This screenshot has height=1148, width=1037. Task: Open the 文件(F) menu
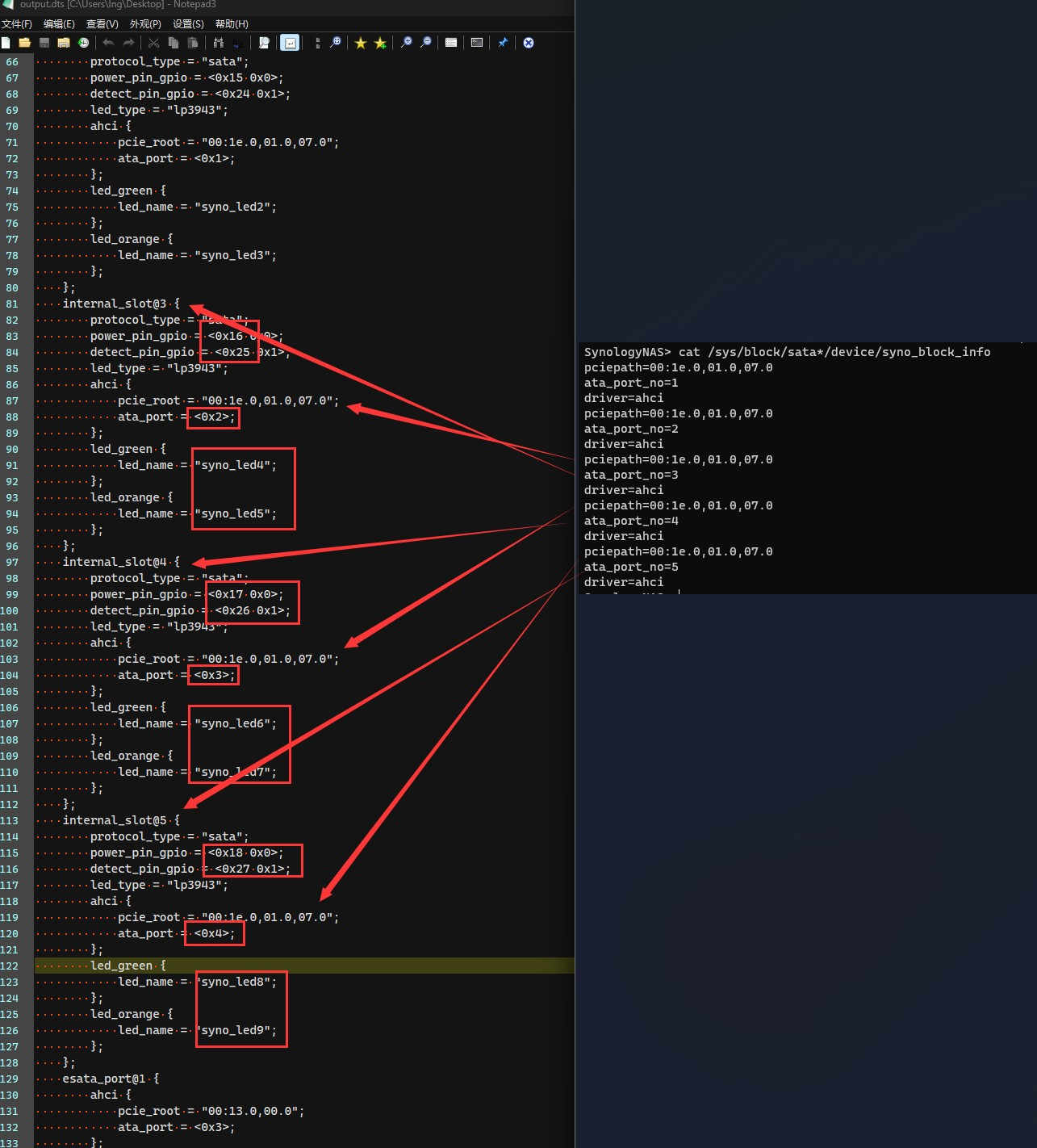pos(17,24)
